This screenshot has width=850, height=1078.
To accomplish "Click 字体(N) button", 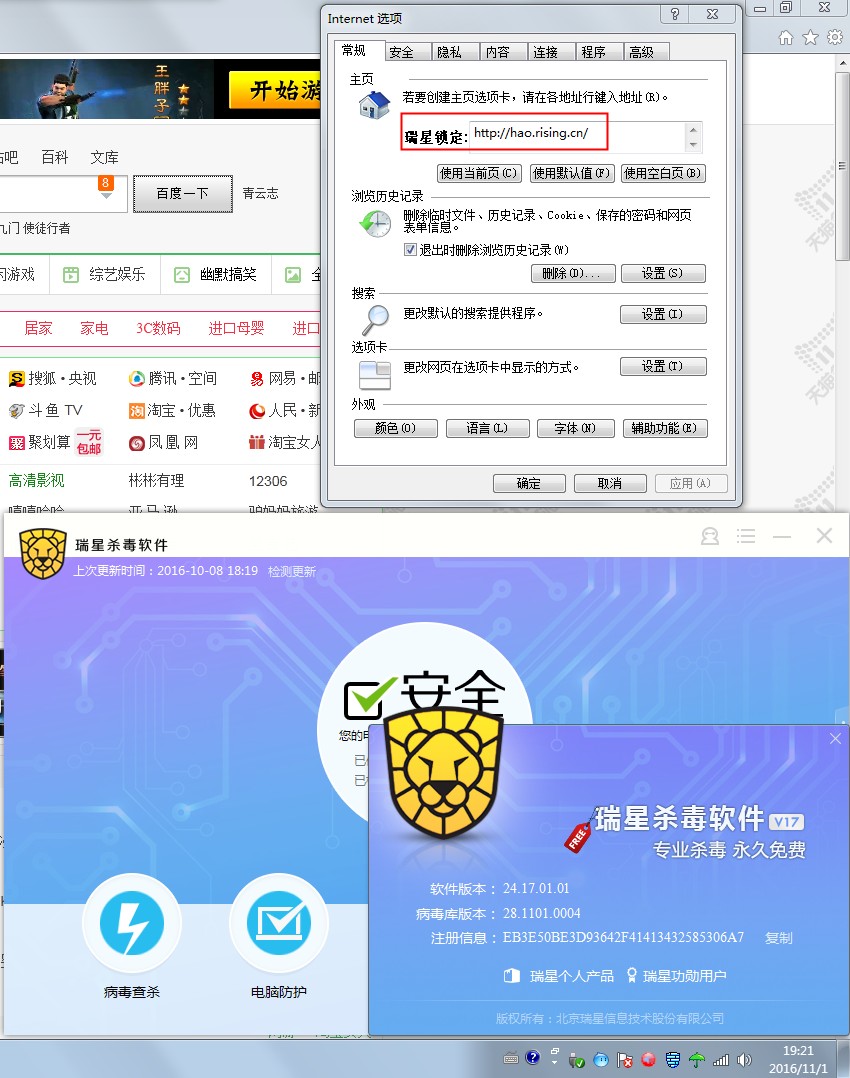I will [x=576, y=428].
